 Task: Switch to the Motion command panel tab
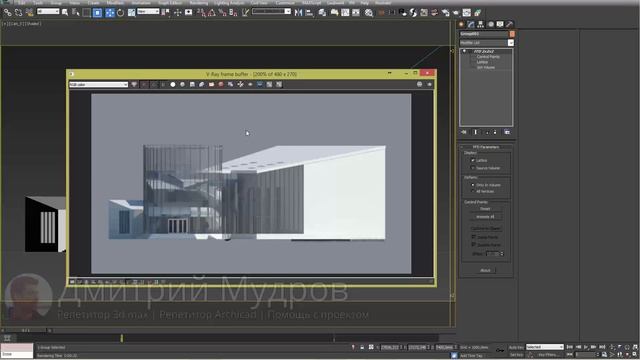coord(491,24)
